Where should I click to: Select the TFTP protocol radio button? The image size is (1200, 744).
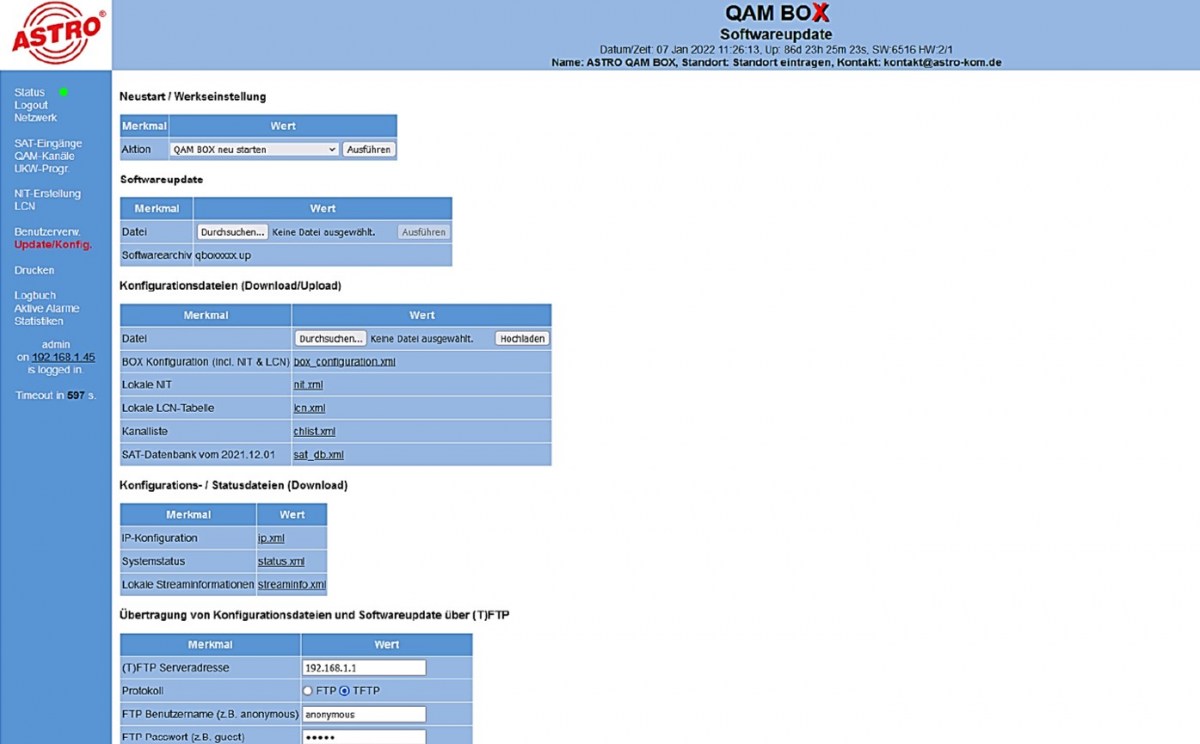click(344, 691)
